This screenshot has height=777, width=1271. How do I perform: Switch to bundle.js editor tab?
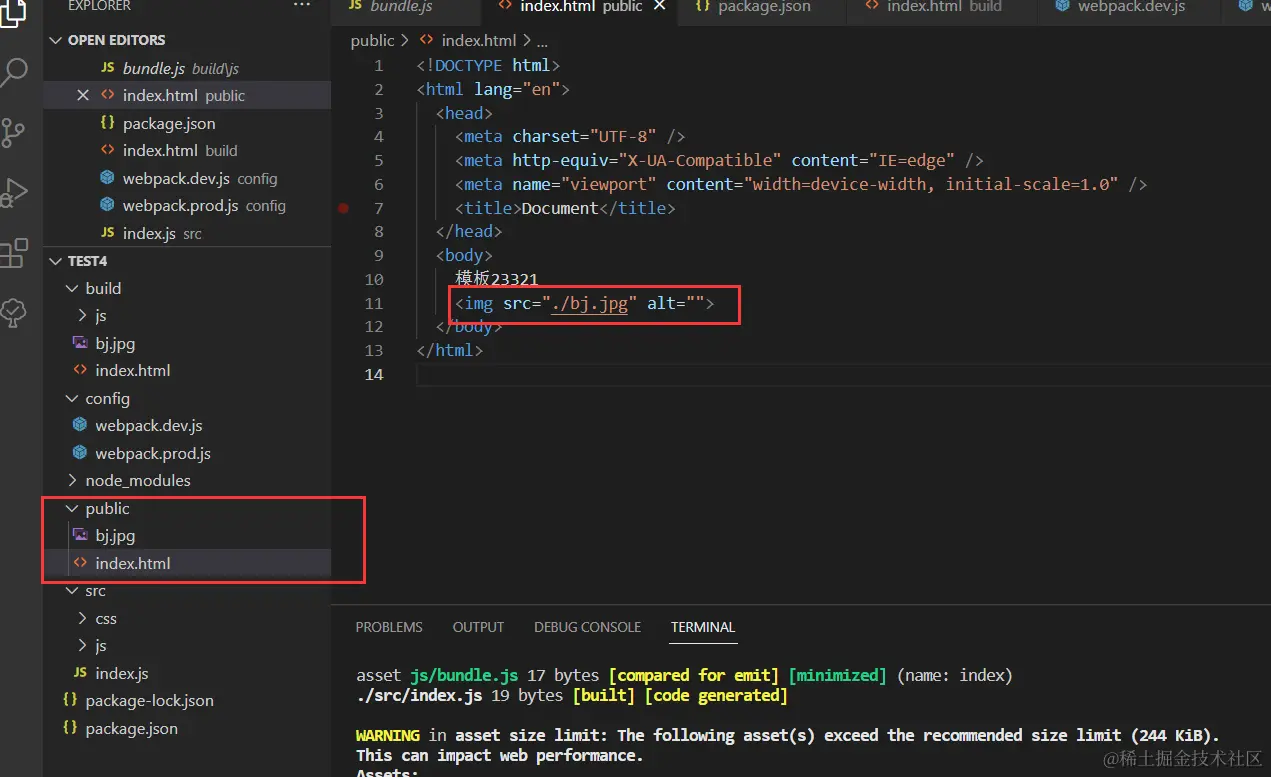coord(406,8)
